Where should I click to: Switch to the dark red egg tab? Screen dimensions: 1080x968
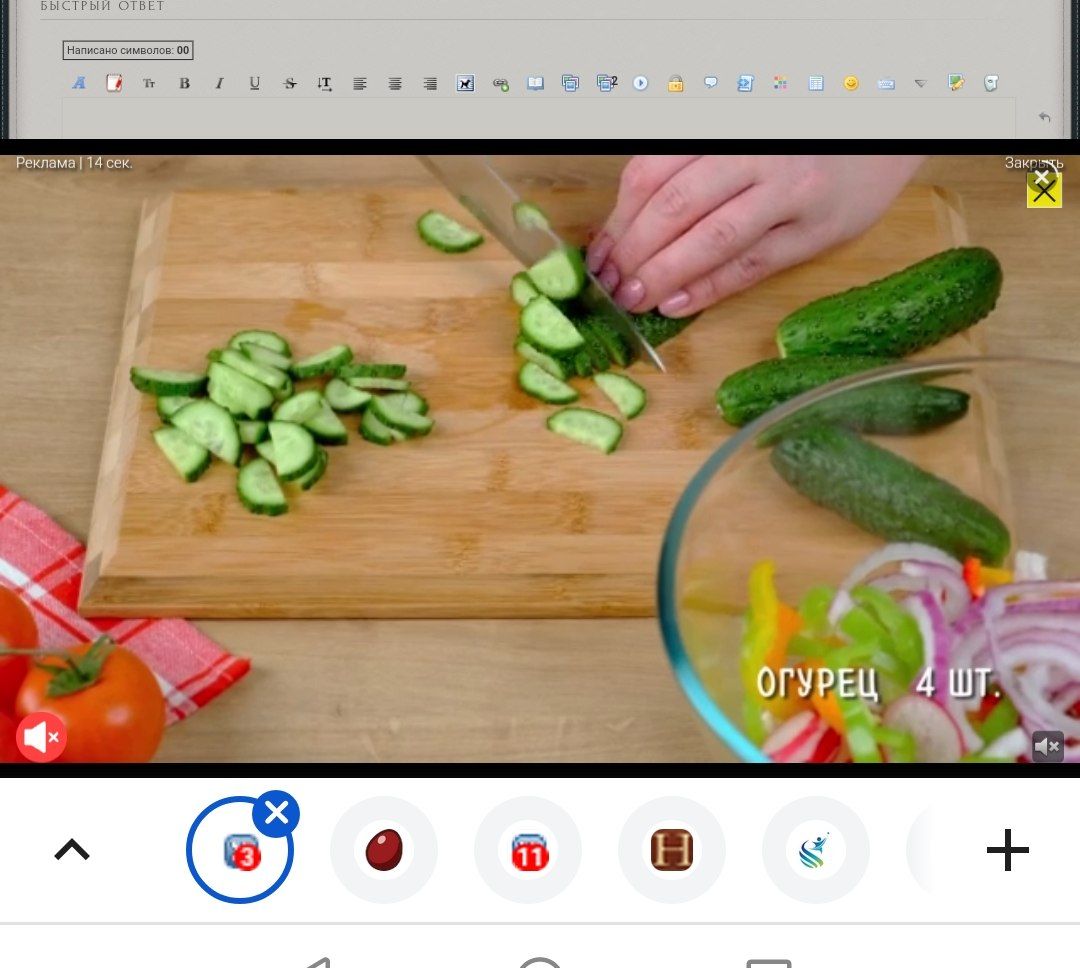tap(384, 850)
